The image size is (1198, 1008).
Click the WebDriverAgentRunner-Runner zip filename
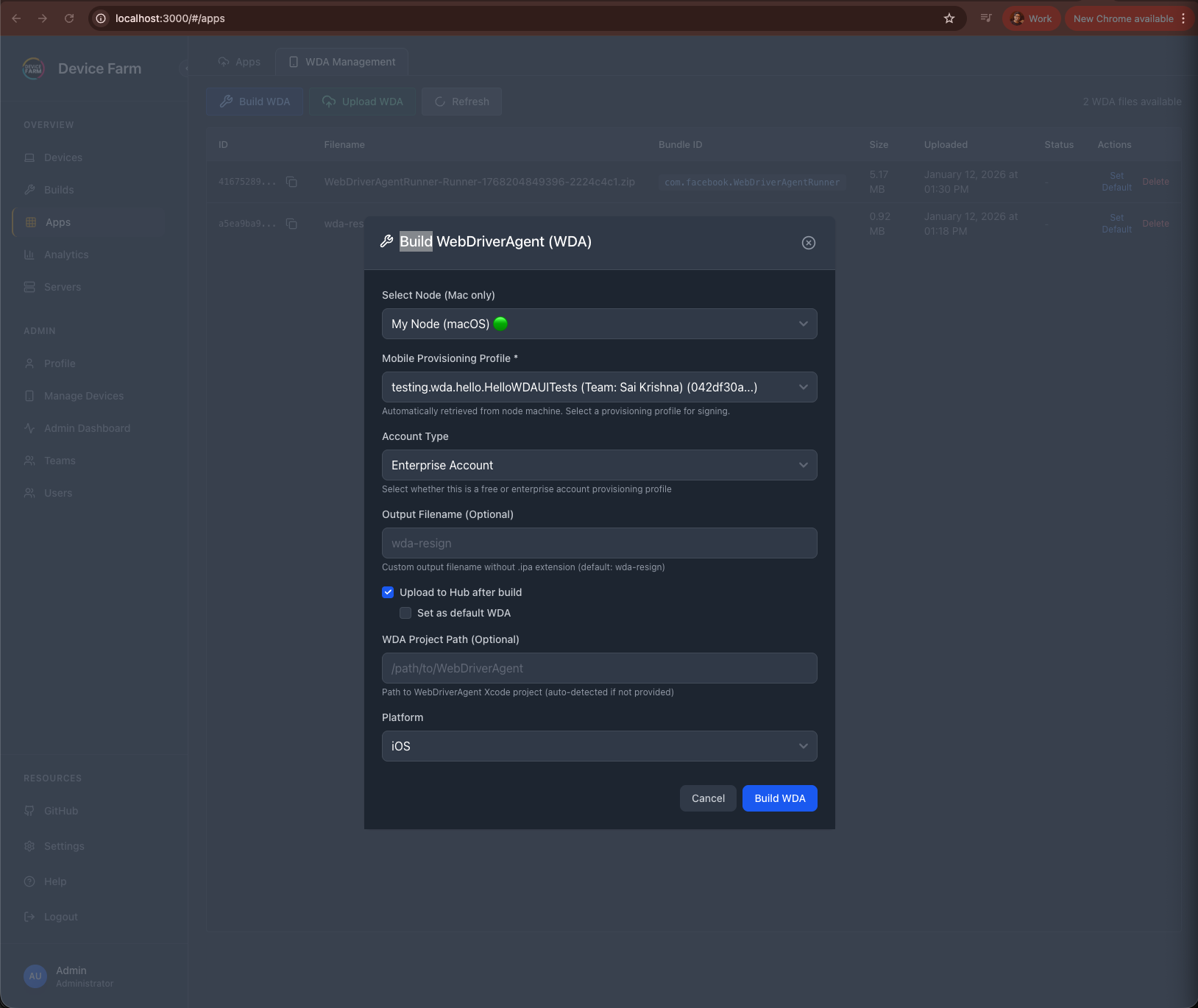click(479, 182)
